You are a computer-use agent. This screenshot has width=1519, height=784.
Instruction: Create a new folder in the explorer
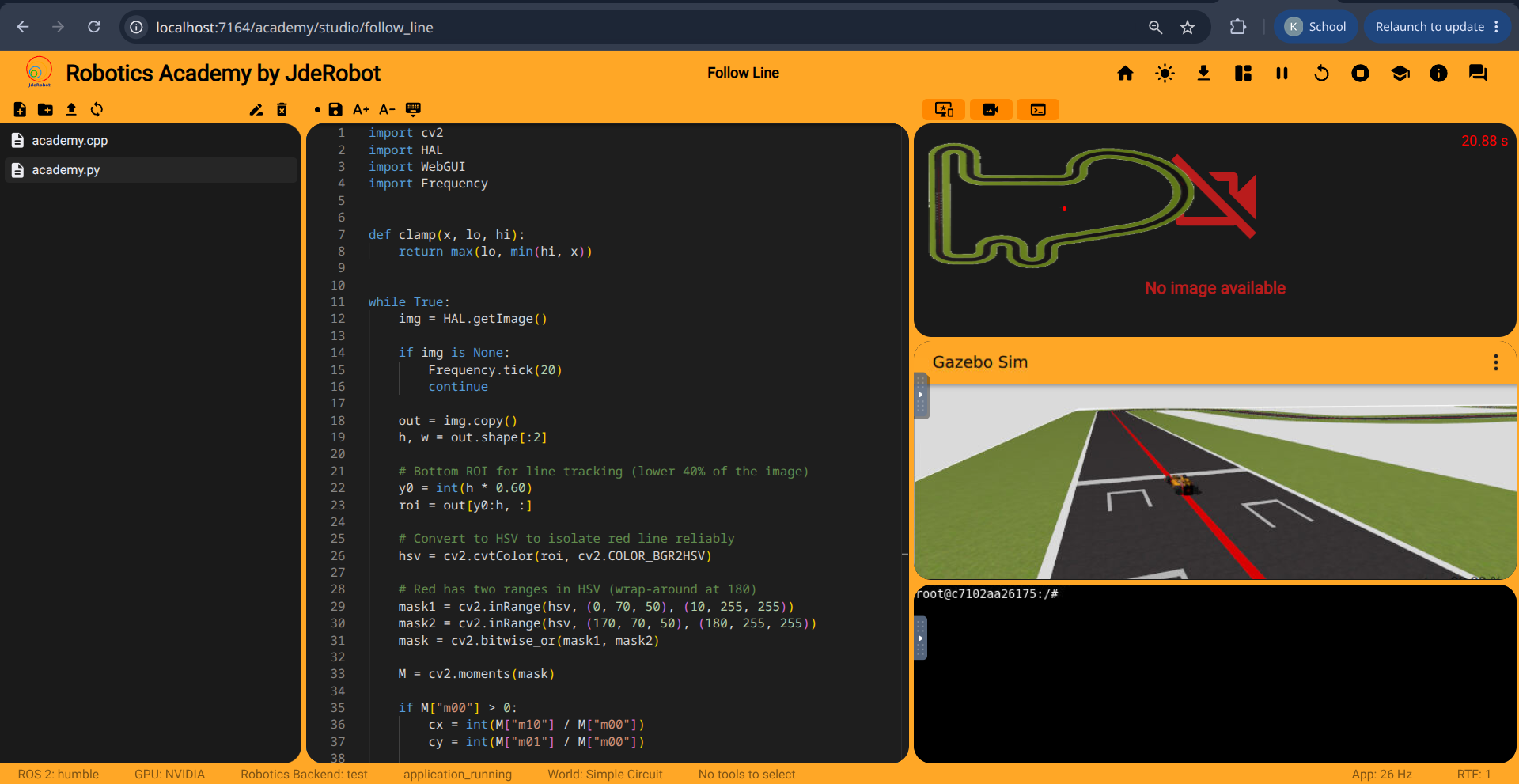coord(45,109)
